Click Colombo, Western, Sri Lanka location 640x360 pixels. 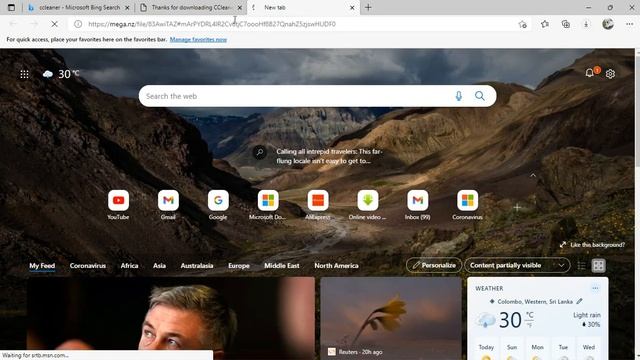[x=535, y=302]
